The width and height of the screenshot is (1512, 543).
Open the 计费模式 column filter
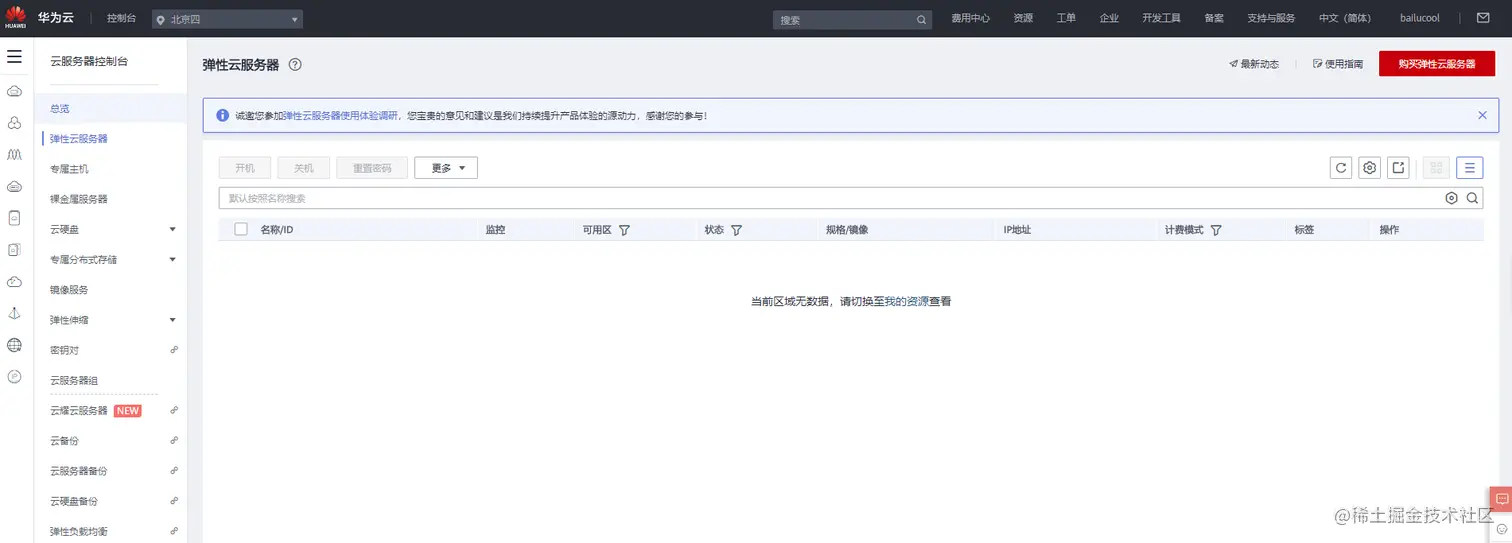[1216, 230]
